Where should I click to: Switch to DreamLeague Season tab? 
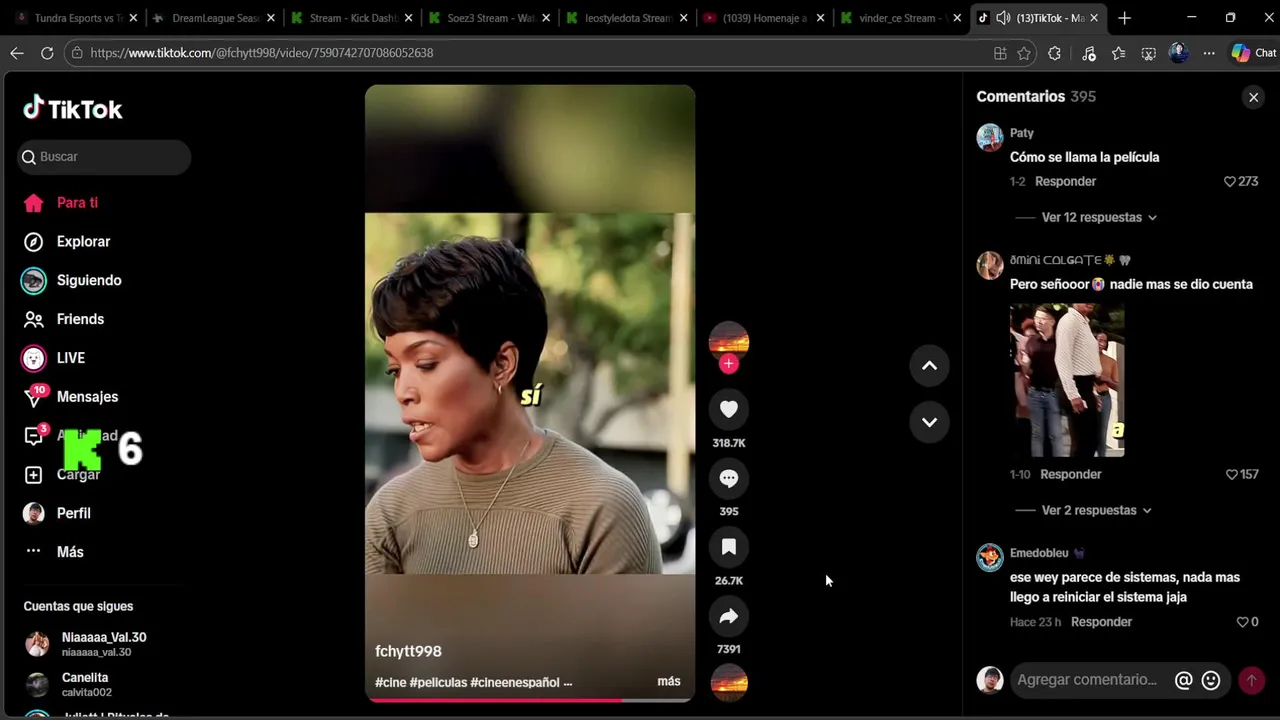pos(214,18)
